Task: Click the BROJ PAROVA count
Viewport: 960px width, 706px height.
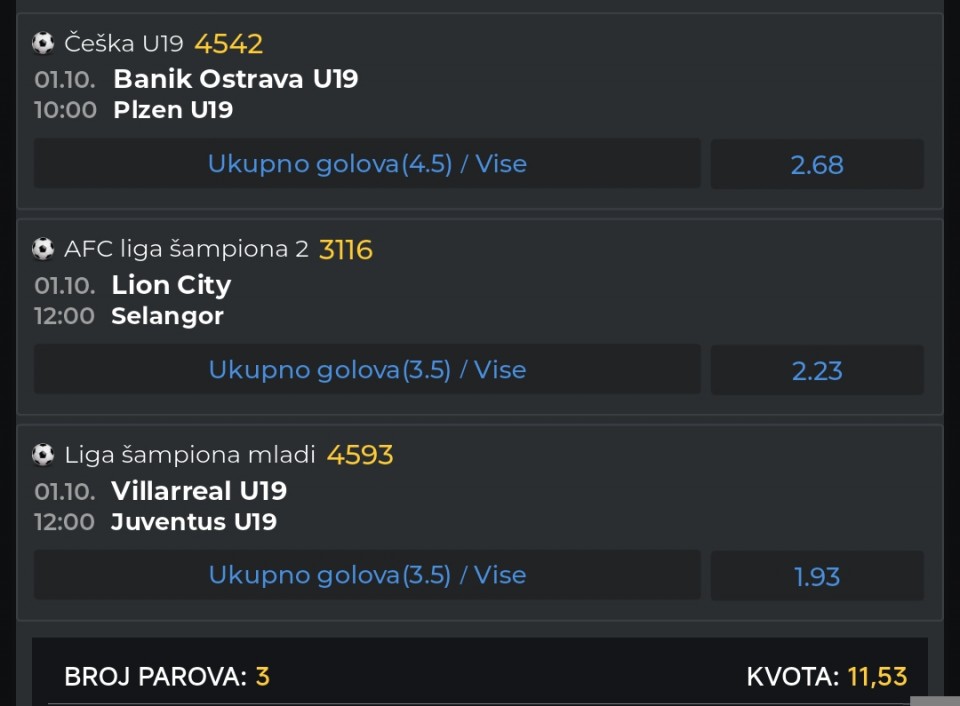Action: pos(263,677)
